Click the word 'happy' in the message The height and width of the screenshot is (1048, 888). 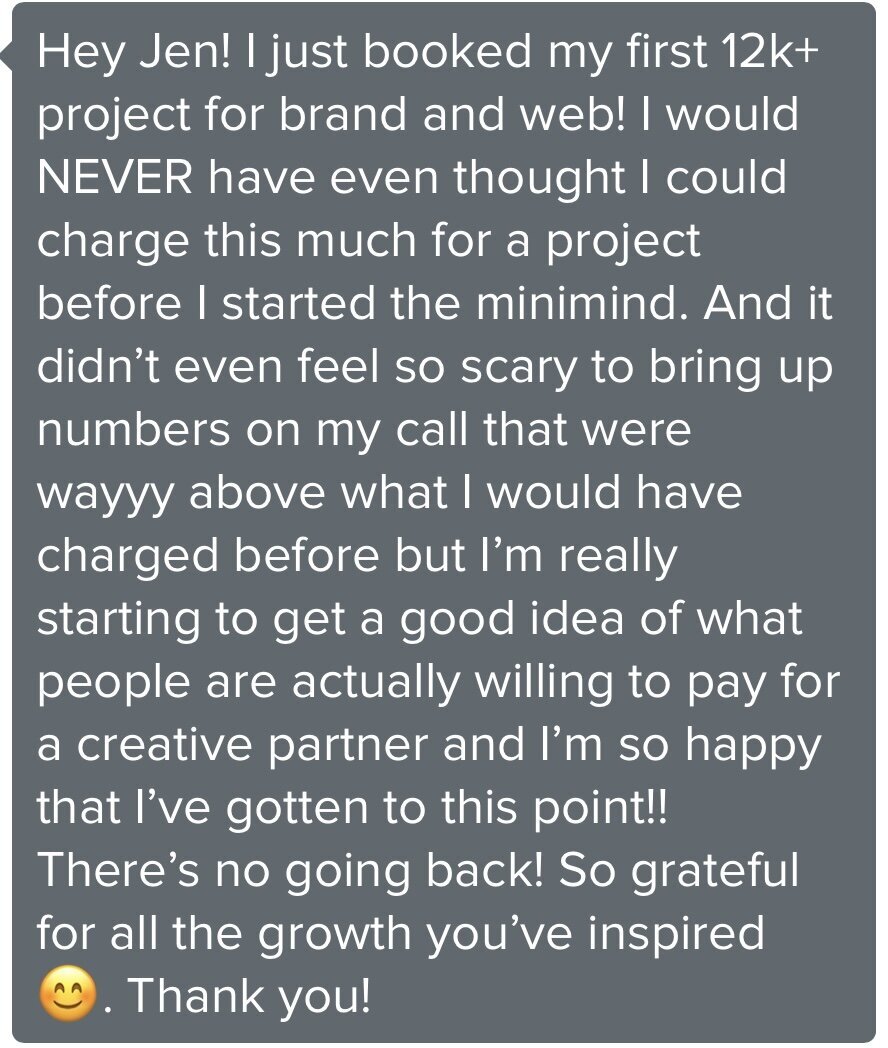[753, 747]
